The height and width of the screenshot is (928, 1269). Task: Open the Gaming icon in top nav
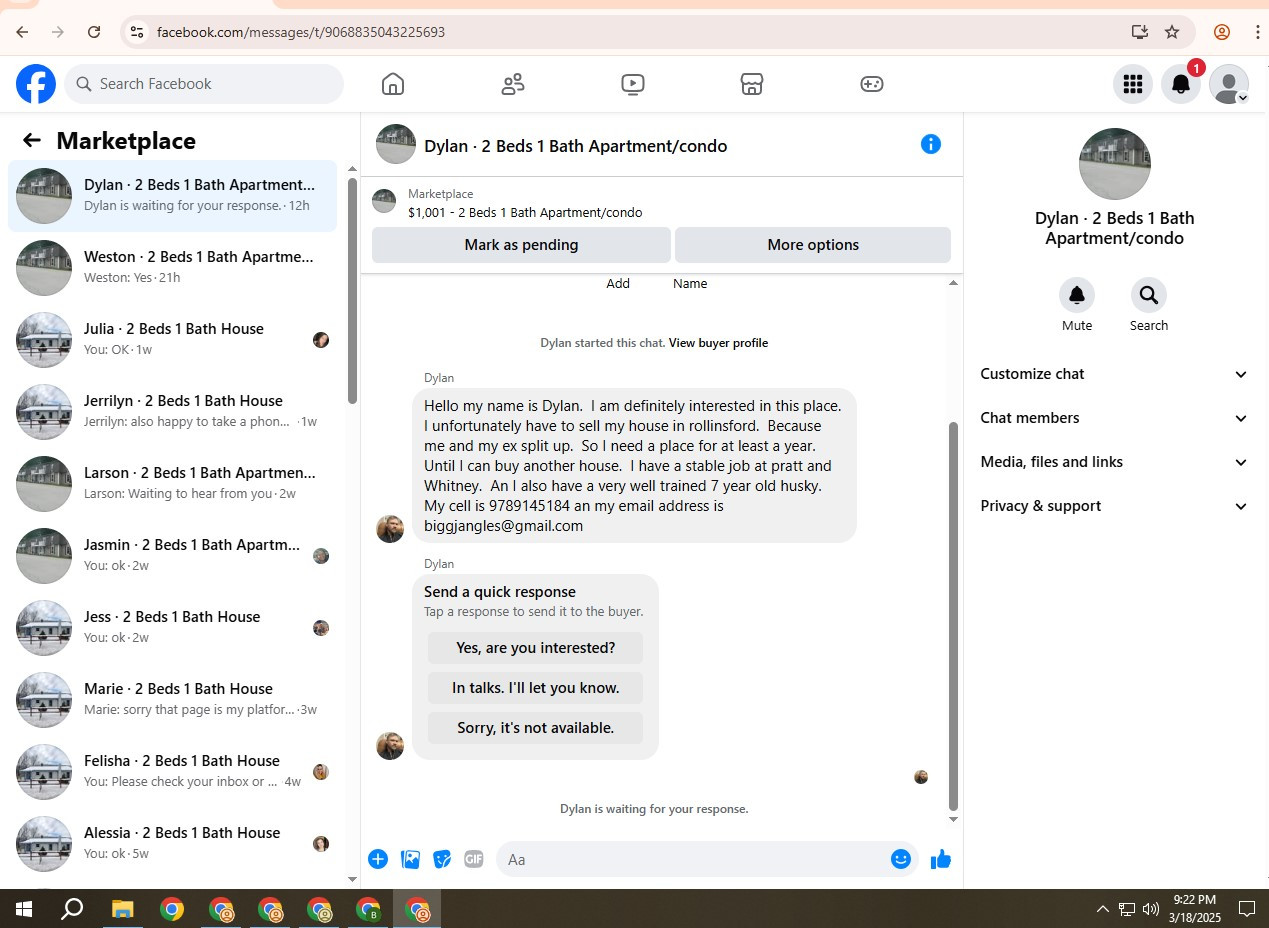tap(872, 84)
